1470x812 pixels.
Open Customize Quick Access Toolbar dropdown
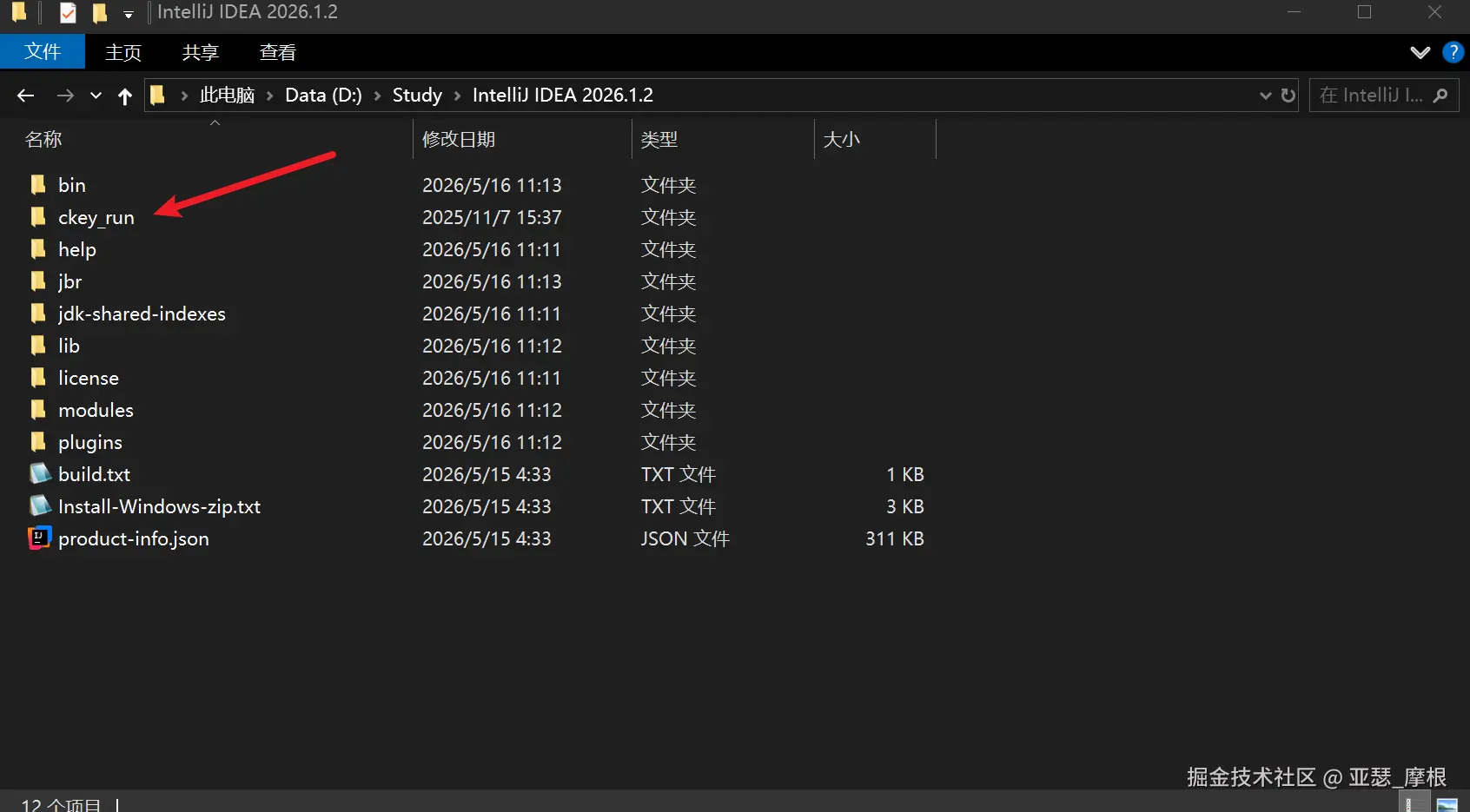(x=129, y=14)
